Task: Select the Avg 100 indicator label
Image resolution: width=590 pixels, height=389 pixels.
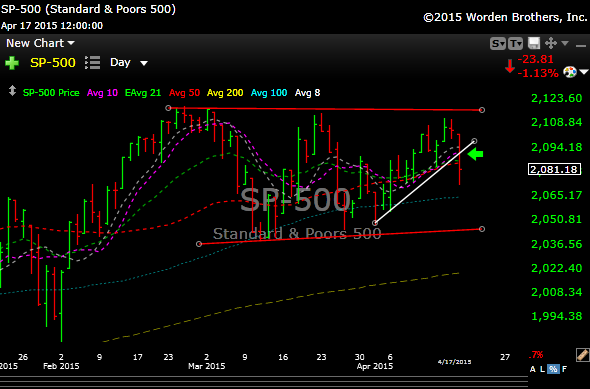Action: pos(269,93)
